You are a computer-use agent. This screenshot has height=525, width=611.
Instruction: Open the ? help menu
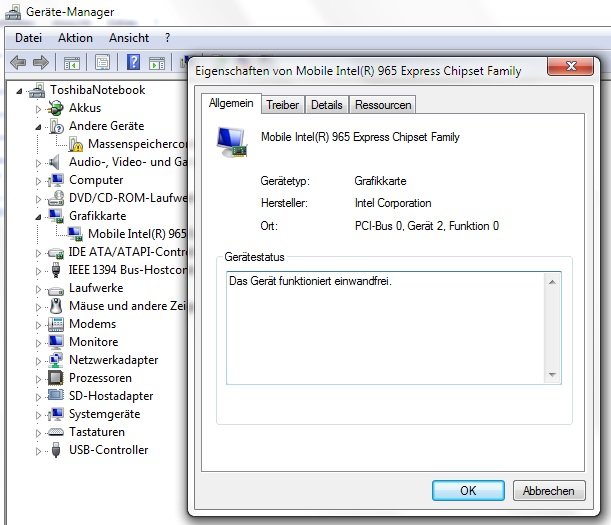pos(168,38)
